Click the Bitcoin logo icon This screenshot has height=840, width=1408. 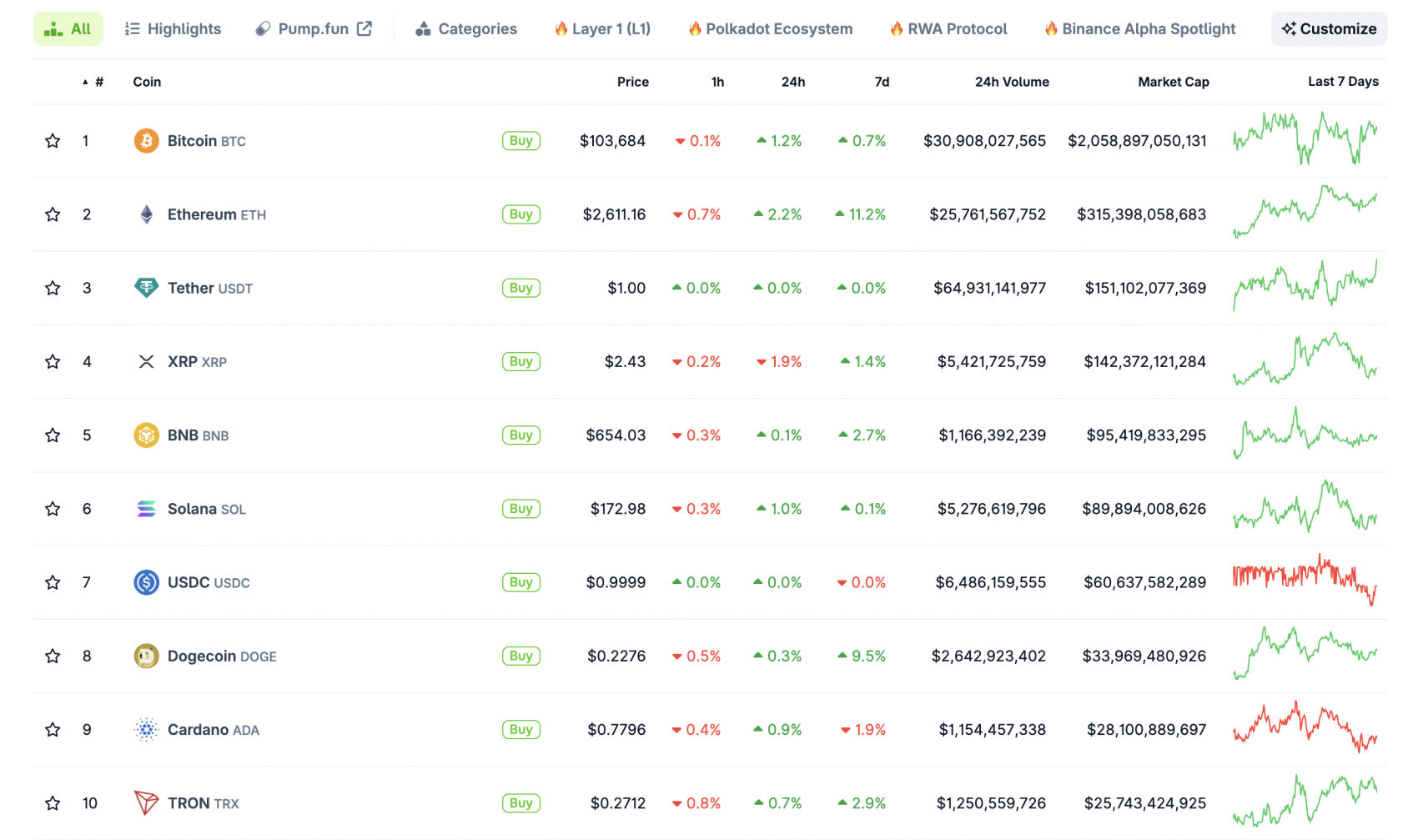point(146,141)
